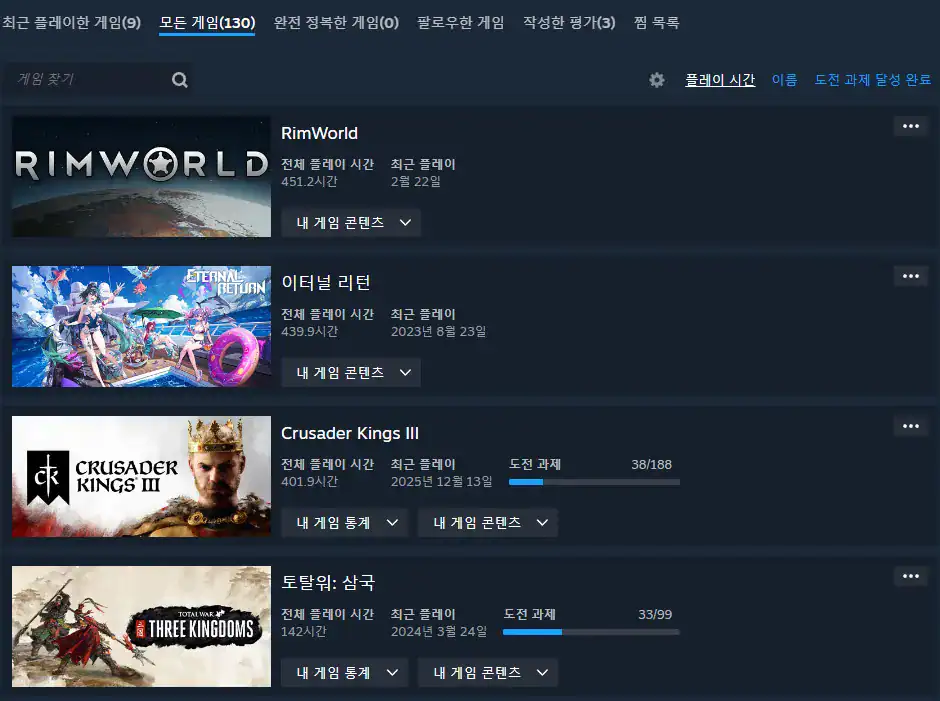Select the 모든 게임(130) tab
The width and height of the screenshot is (940, 701).
pyautogui.click(x=207, y=23)
